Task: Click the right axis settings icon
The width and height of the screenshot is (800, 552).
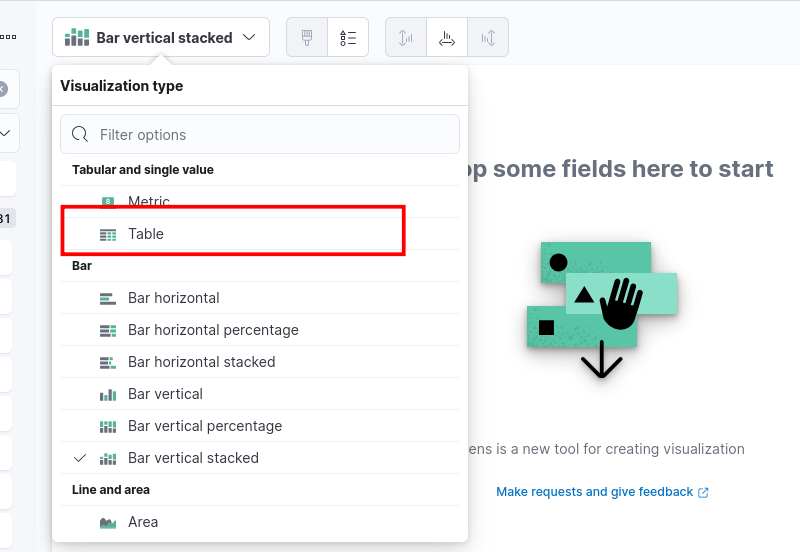Action: click(x=488, y=38)
